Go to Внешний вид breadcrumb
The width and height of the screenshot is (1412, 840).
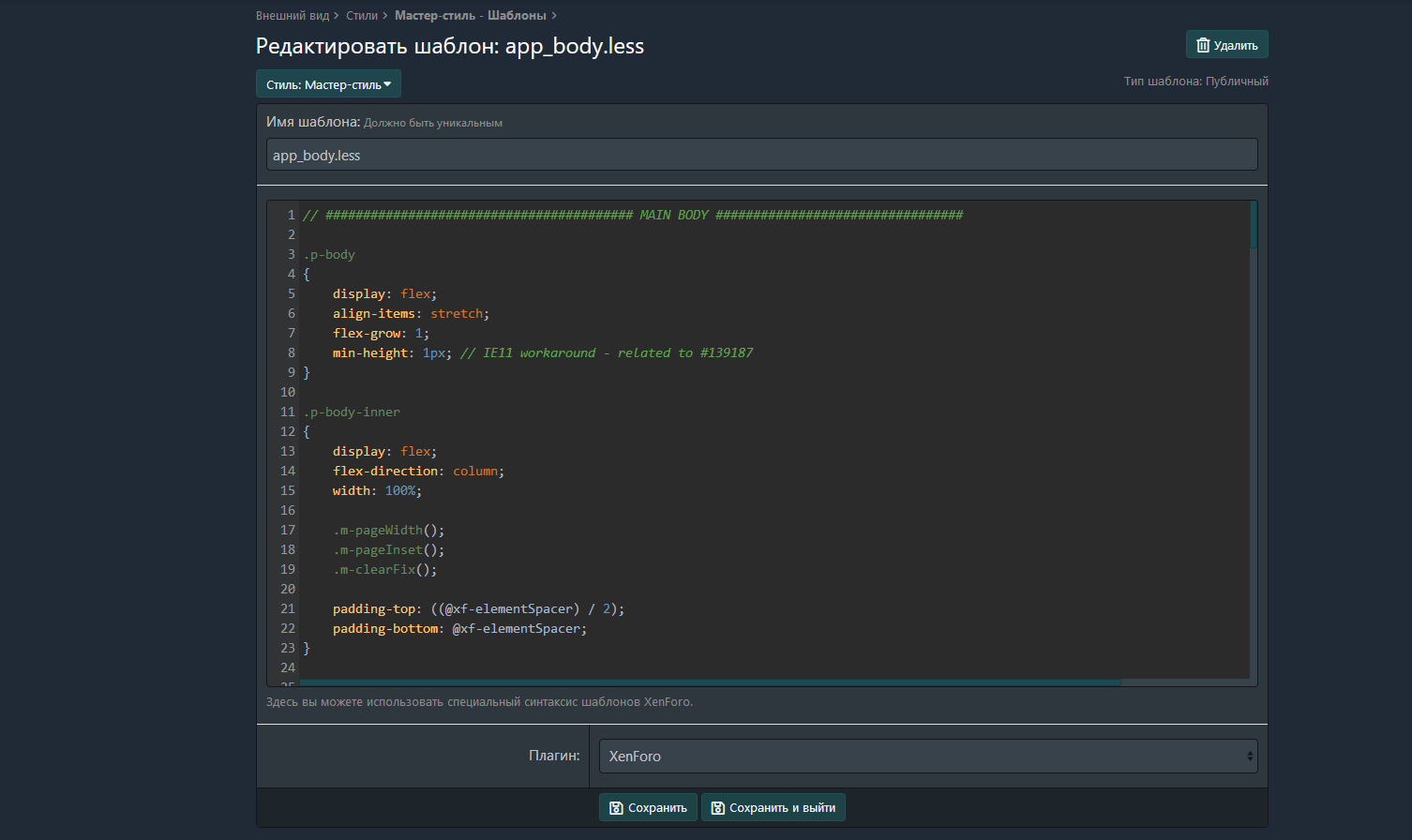coord(293,15)
